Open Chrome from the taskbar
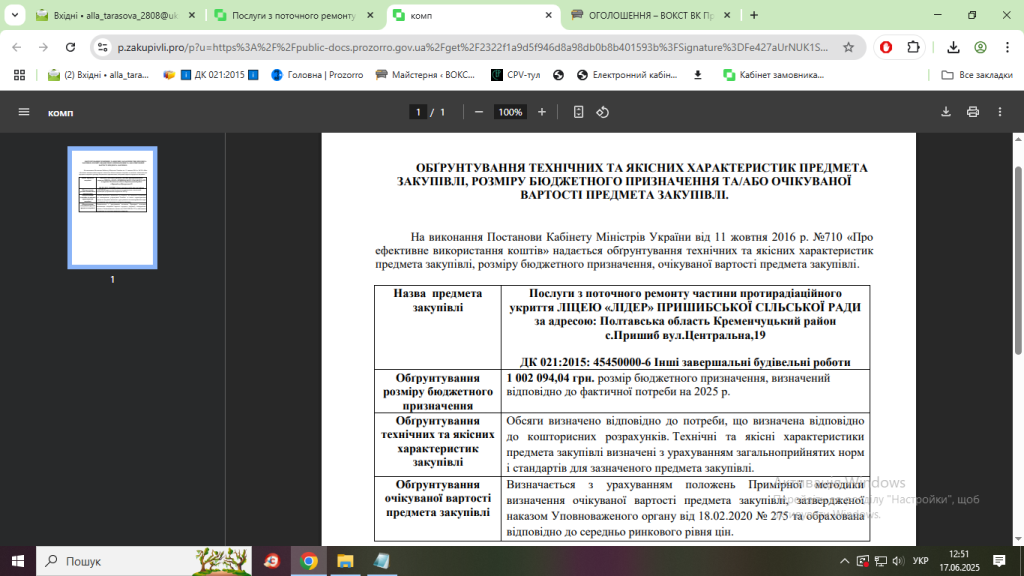The height and width of the screenshot is (576, 1024). tap(309, 561)
